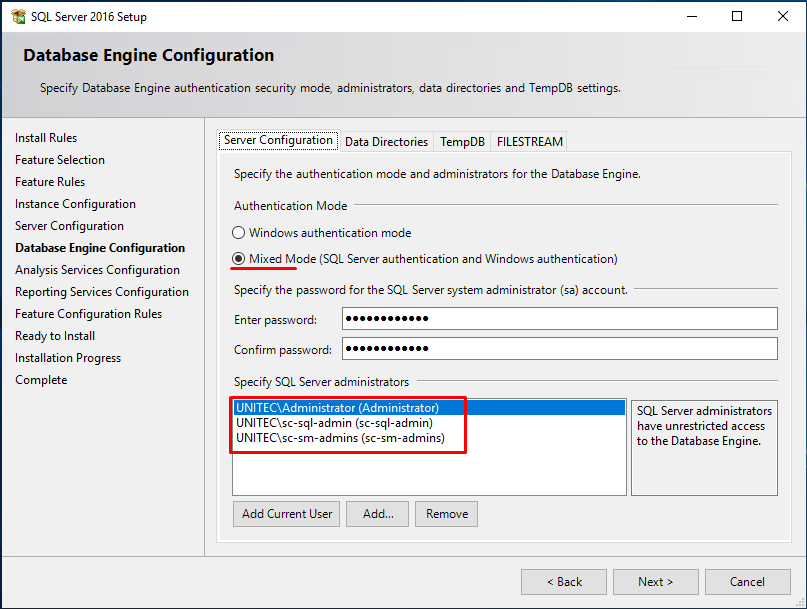Screen dimensions: 807x609
Task: Select Mixed Mode authentication radio button
Action: click(238, 258)
